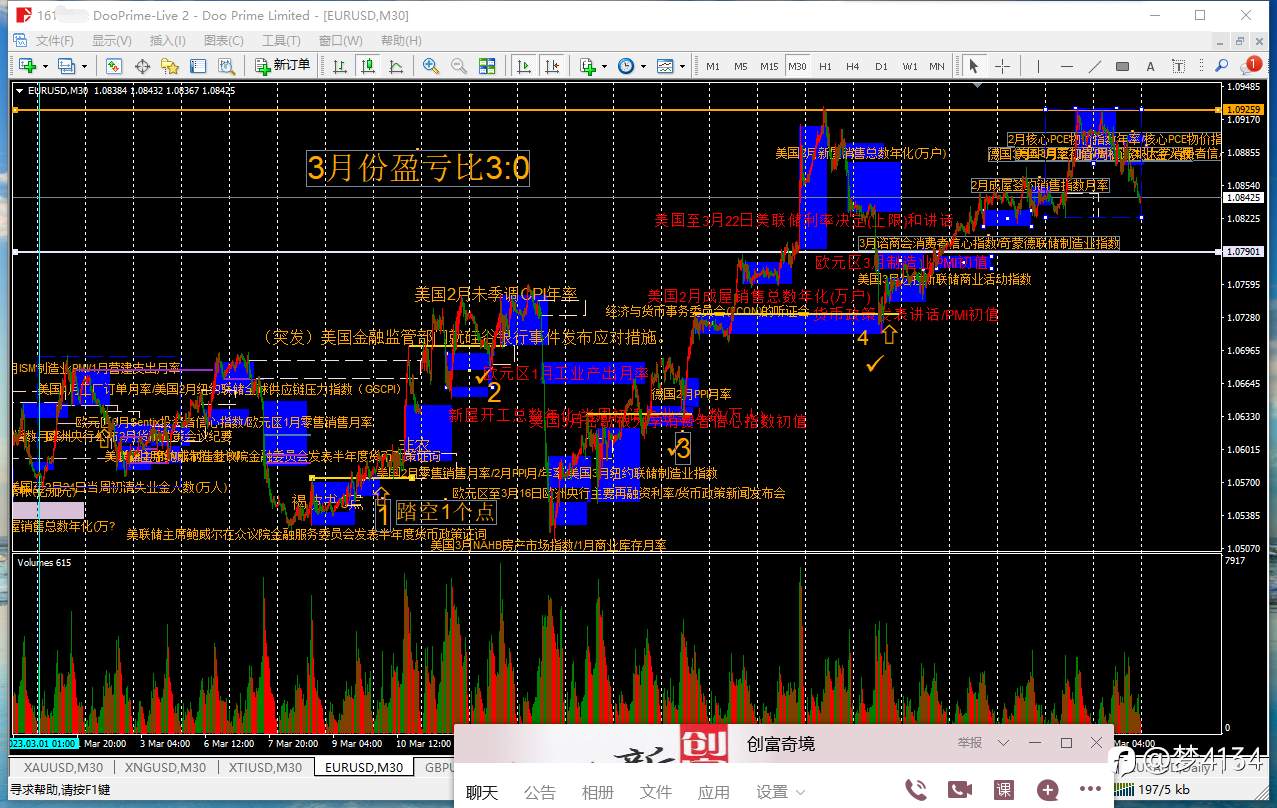The height and width of the screenshot is (808, 1277).
Task: Click the 举报 report link in chat window
Action: click(x=970, y=743)
